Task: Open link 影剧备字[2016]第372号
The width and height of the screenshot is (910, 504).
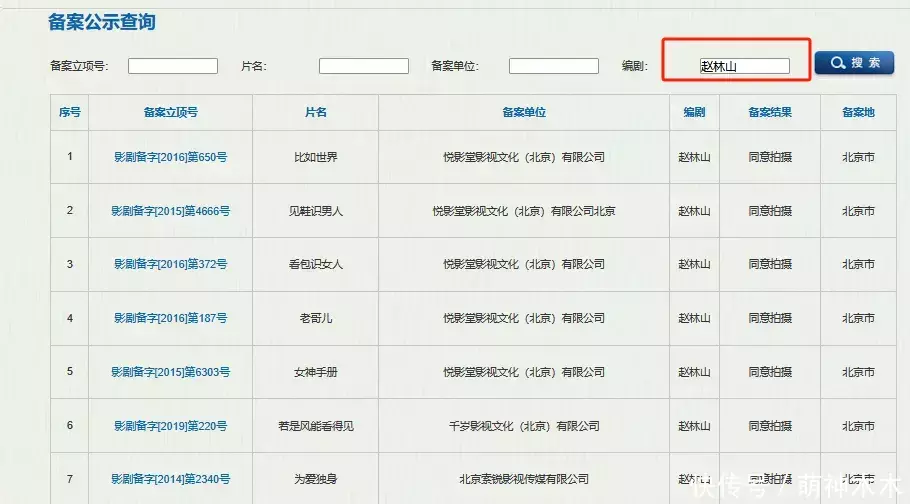Action: tap(170, 264)
